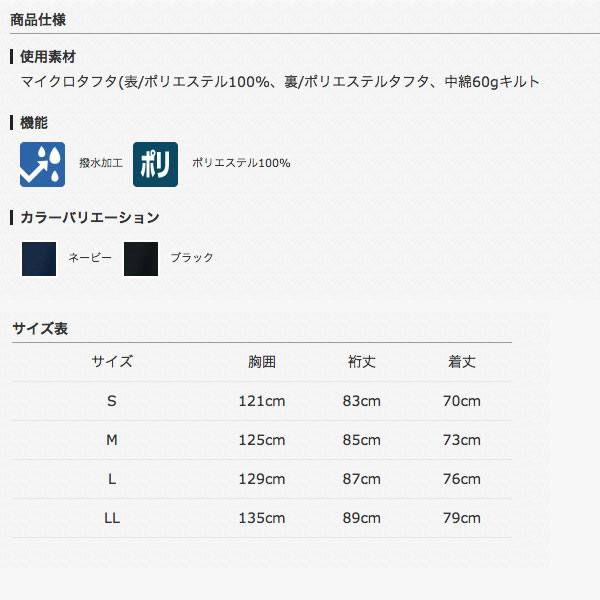Click the 70cm length value

click(462, 401)
